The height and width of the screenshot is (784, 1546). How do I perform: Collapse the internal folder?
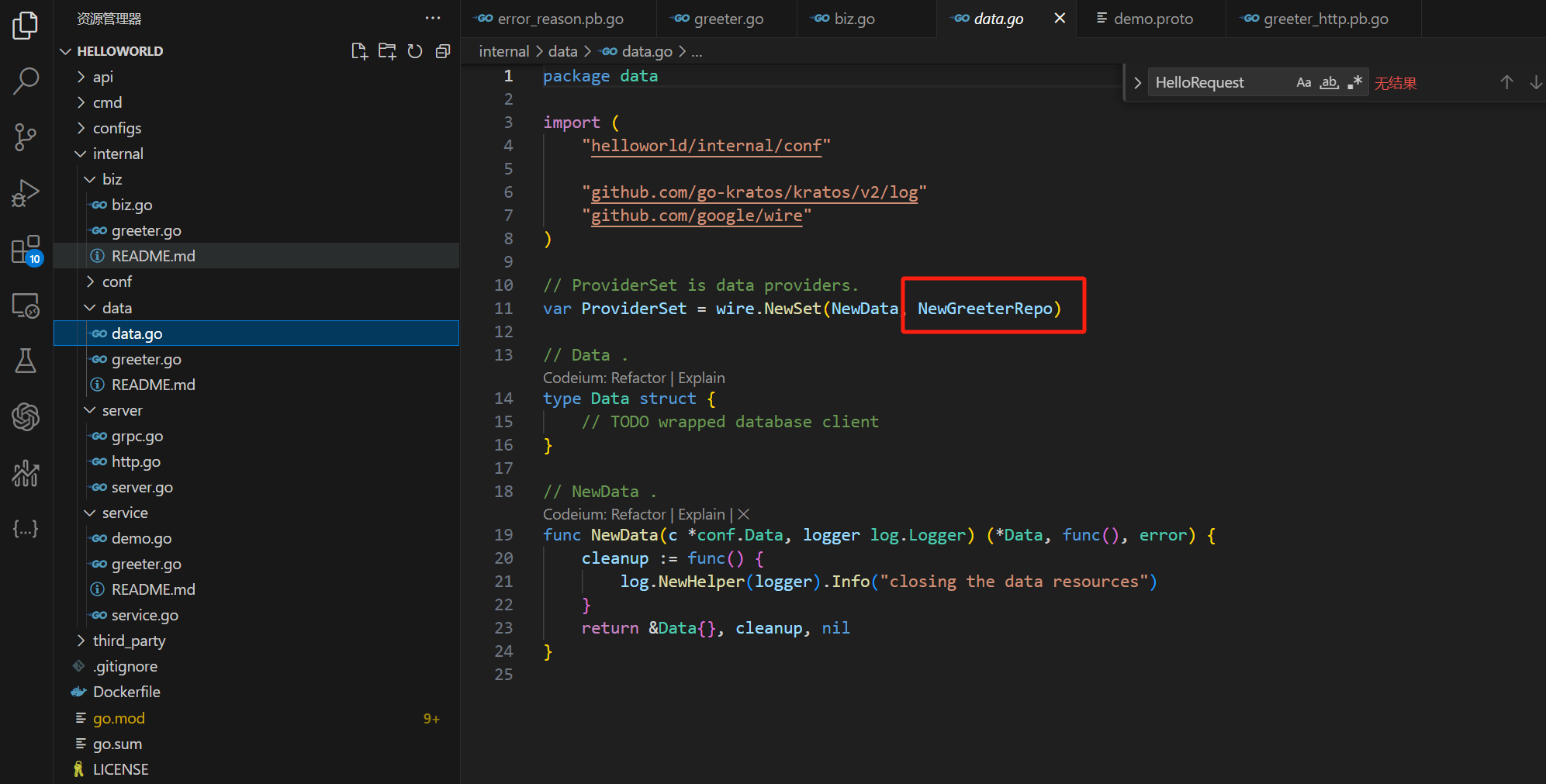(256, 154)
